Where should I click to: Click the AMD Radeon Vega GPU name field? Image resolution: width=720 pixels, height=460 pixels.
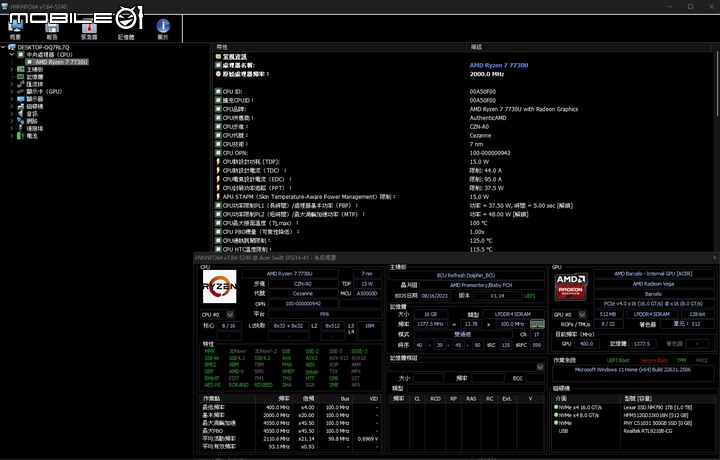click(653, 284)
